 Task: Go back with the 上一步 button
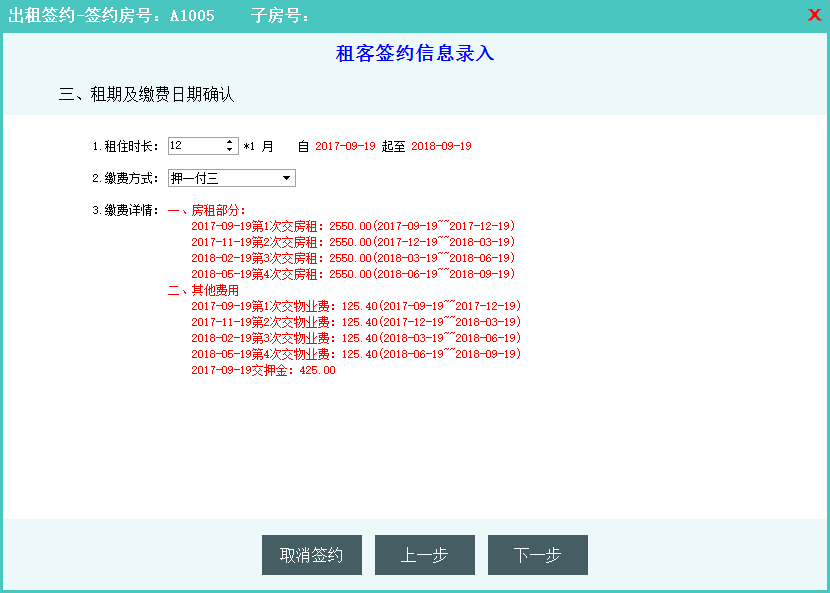pyautogui.click(x=424, y=555)
